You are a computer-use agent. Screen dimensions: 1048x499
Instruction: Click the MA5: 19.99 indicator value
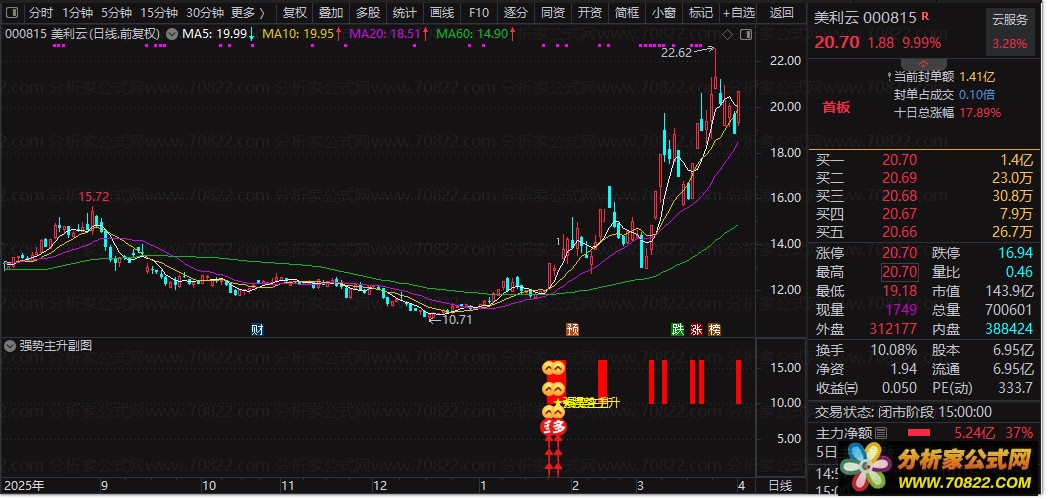[x=215, y=33]
